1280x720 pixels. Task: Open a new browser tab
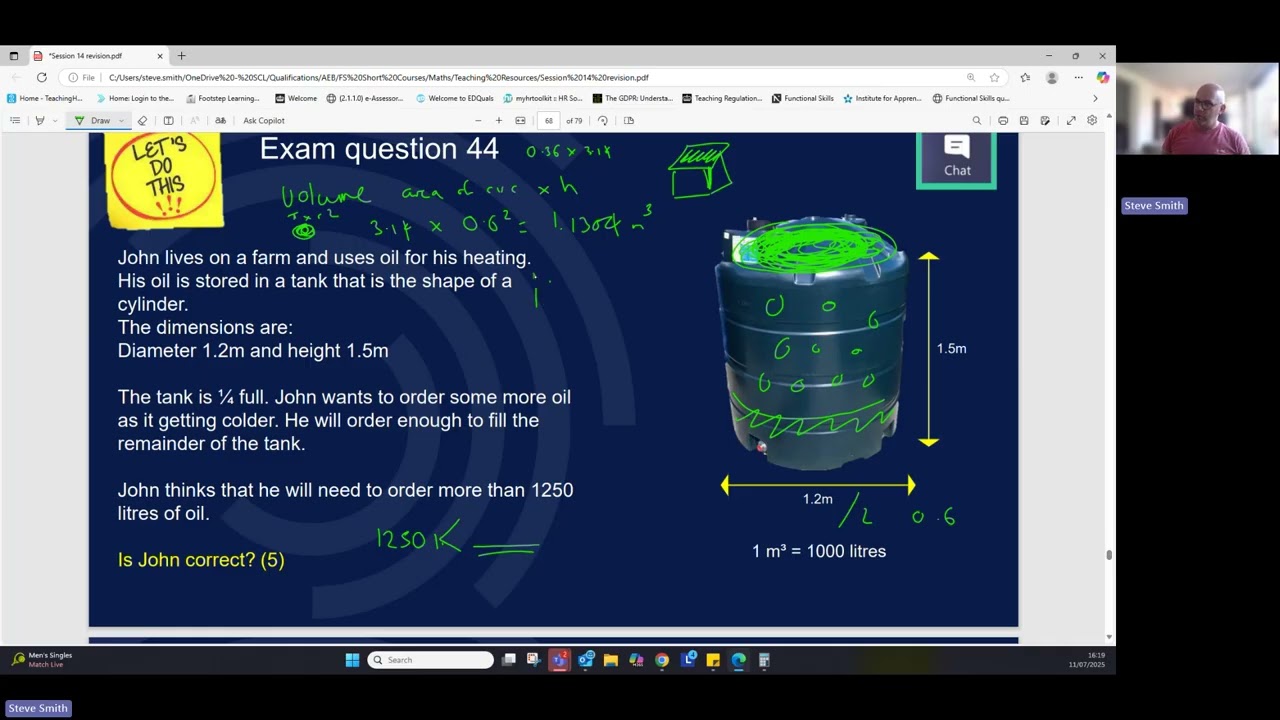point(181,56)
